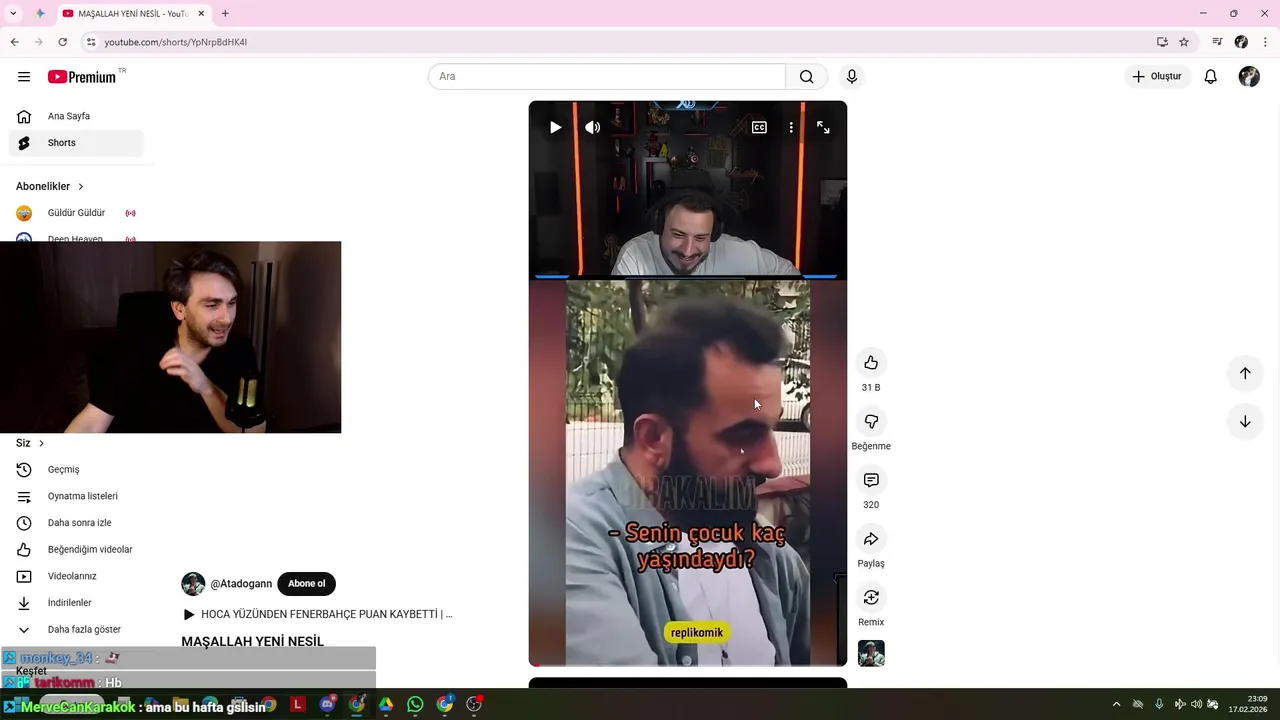Open system volume tray icon

1196,705
